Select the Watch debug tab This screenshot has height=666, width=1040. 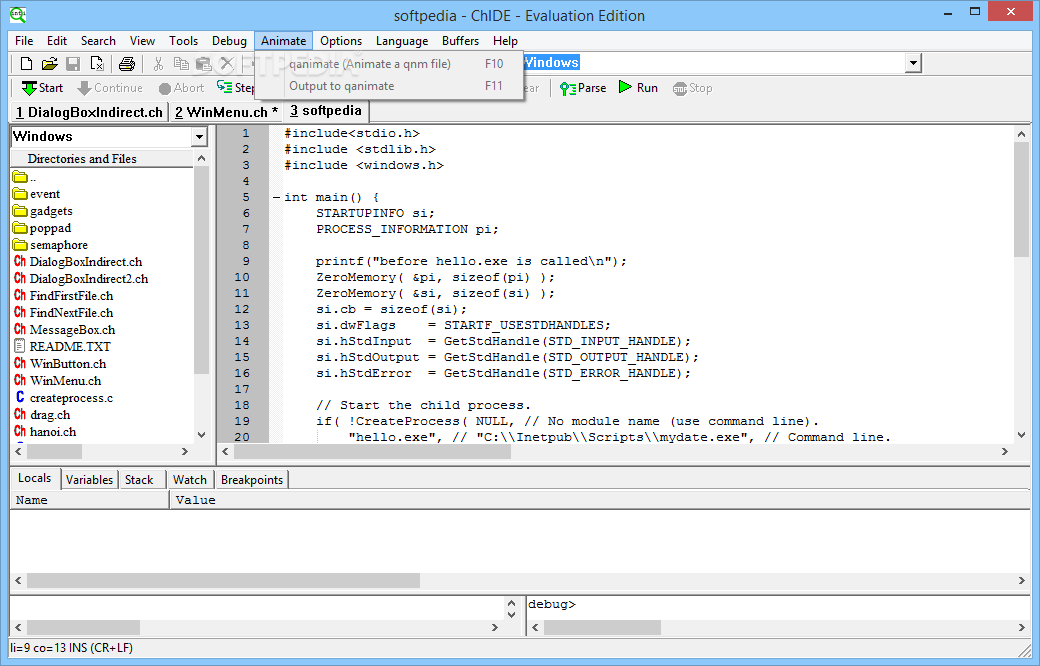point(190,480)
